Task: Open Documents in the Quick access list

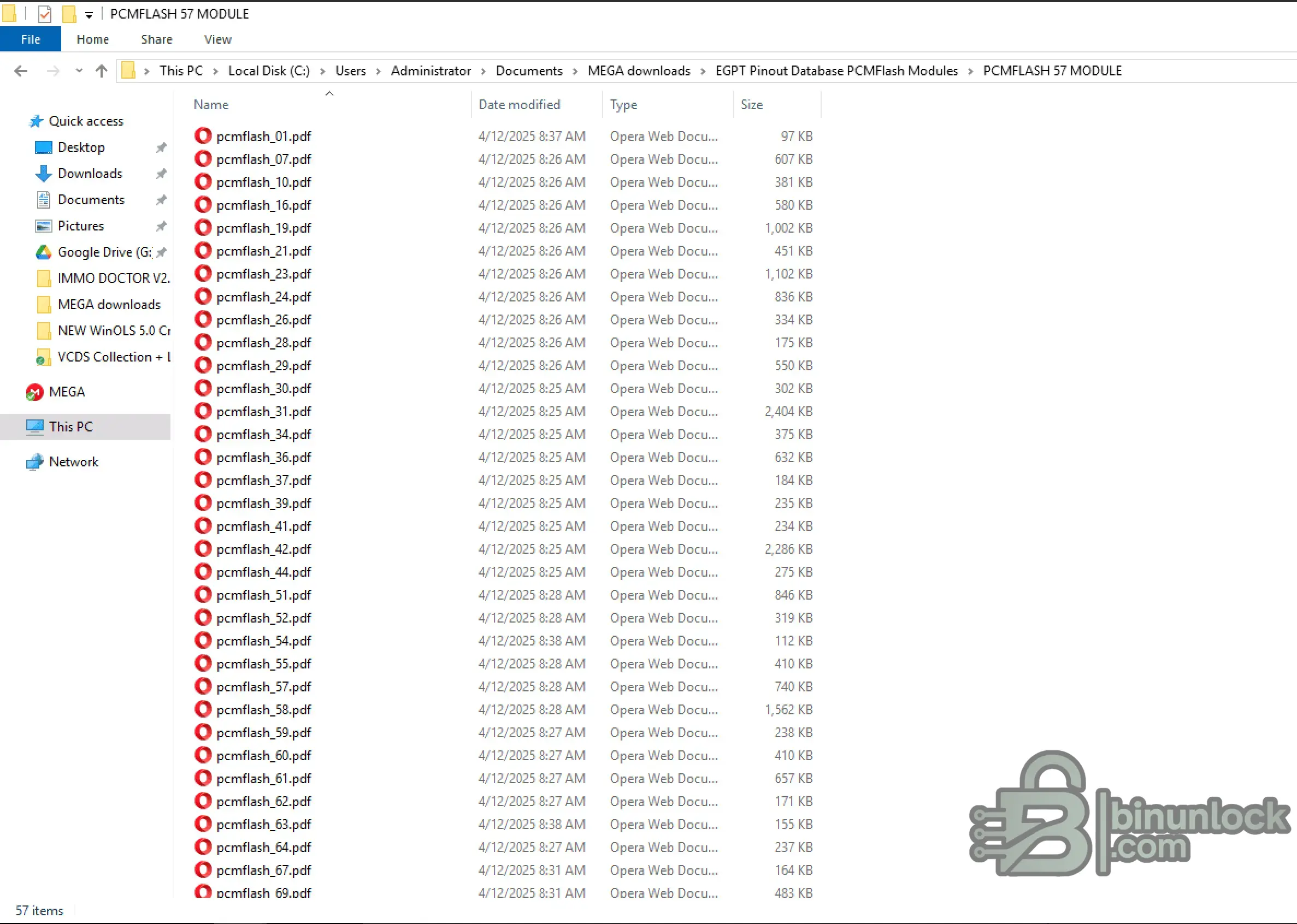Action: point(91,200)
